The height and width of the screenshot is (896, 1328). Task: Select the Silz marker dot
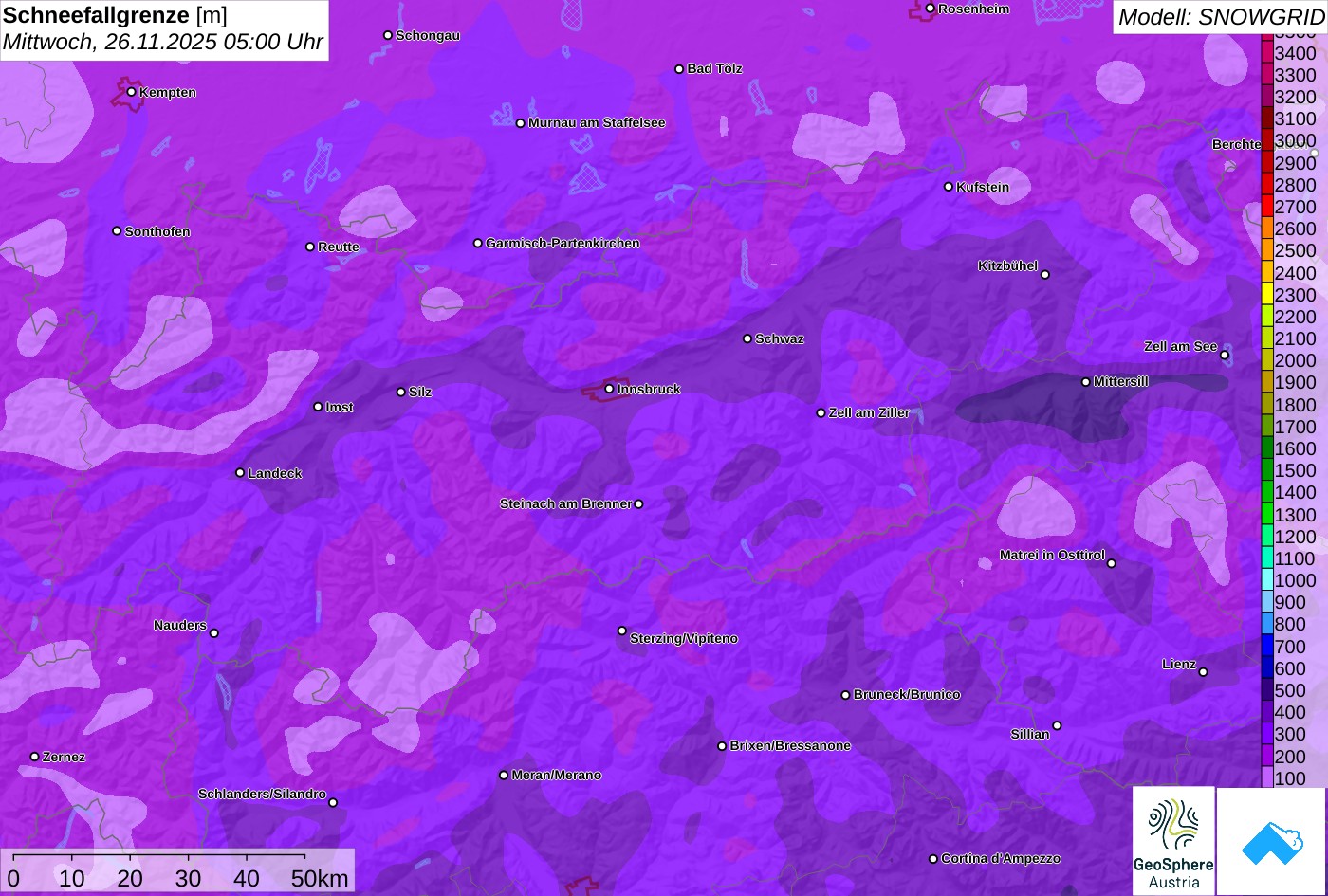click(401, 392)
